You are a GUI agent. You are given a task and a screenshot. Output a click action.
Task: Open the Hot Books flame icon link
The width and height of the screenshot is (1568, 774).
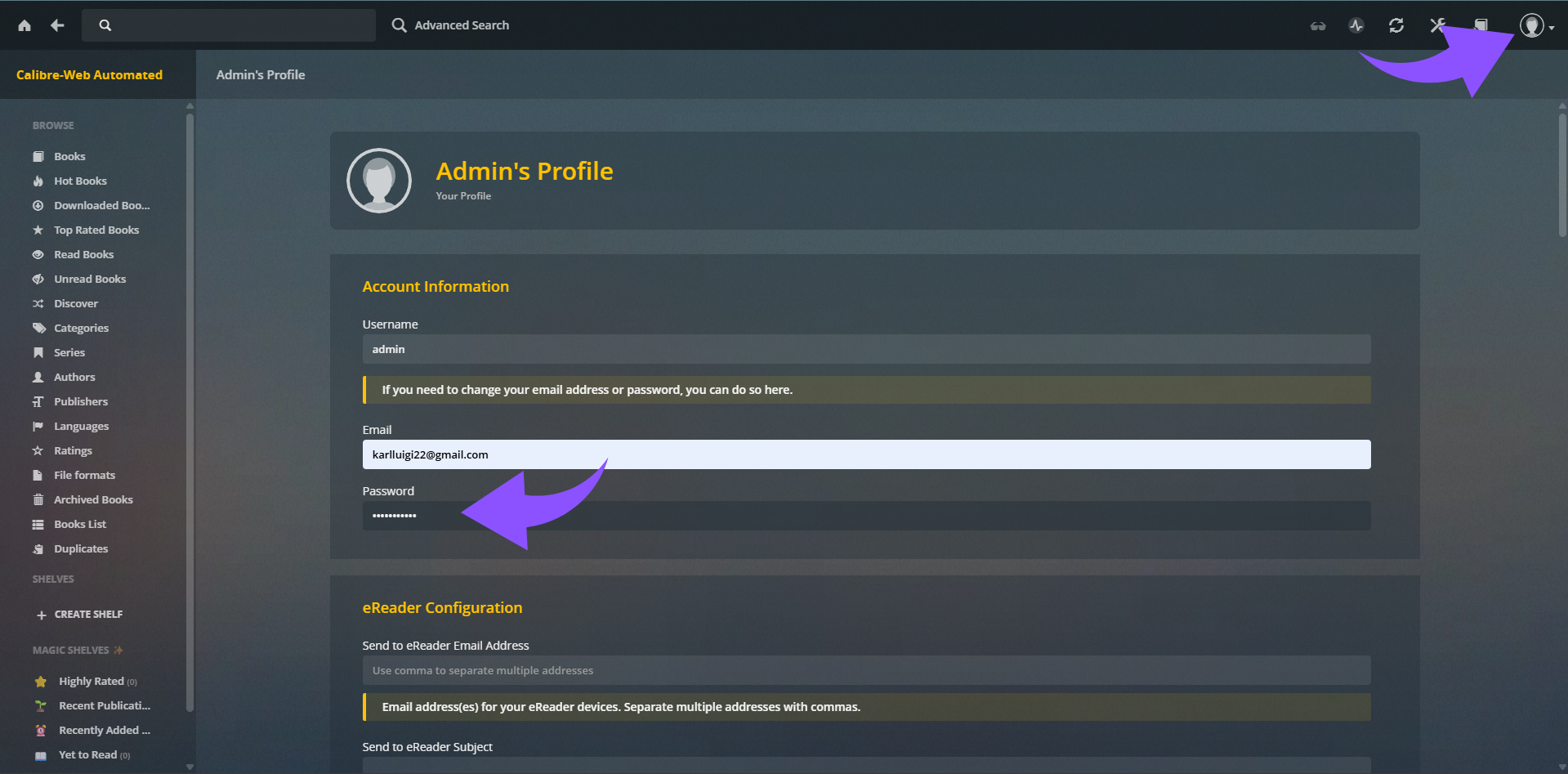coord(38,181)
